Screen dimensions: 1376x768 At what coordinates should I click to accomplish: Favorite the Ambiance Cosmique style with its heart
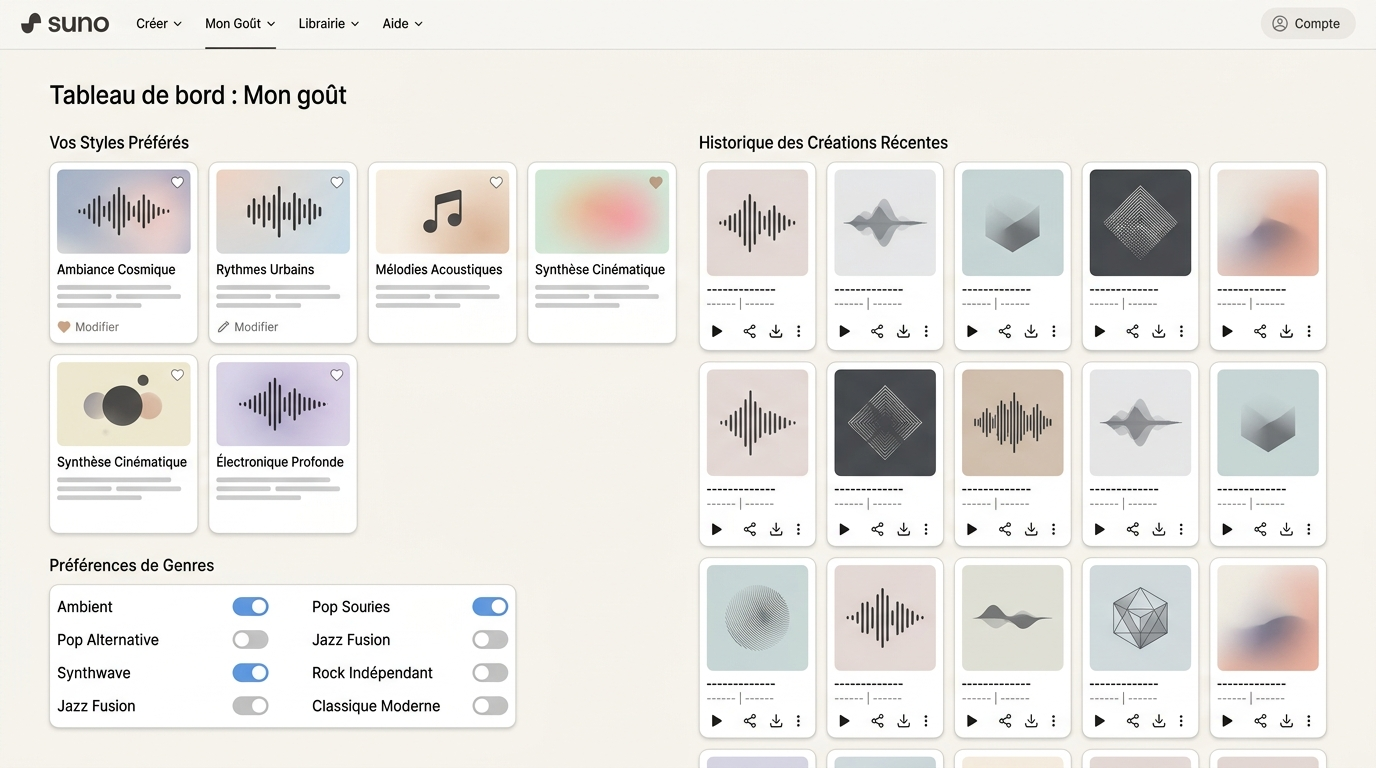click(x=177, y=182)
